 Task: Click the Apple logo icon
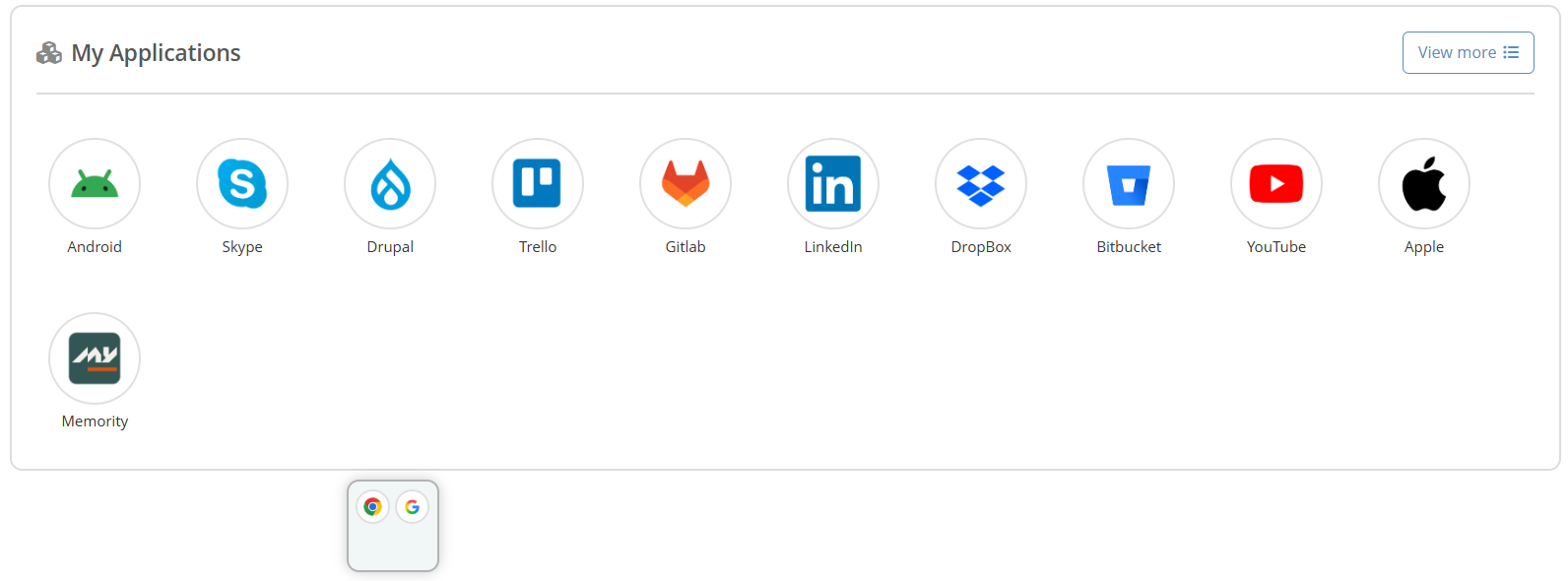tap(1424, 184)
